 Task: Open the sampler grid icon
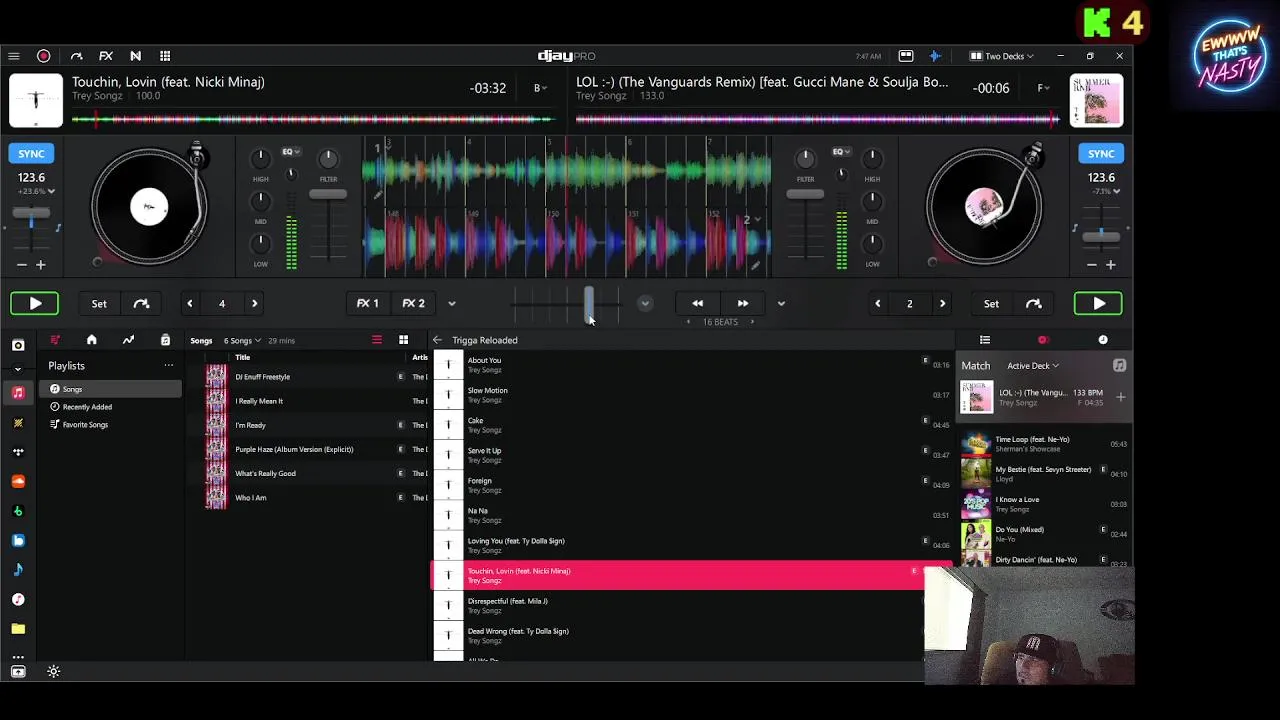[165, 56]
